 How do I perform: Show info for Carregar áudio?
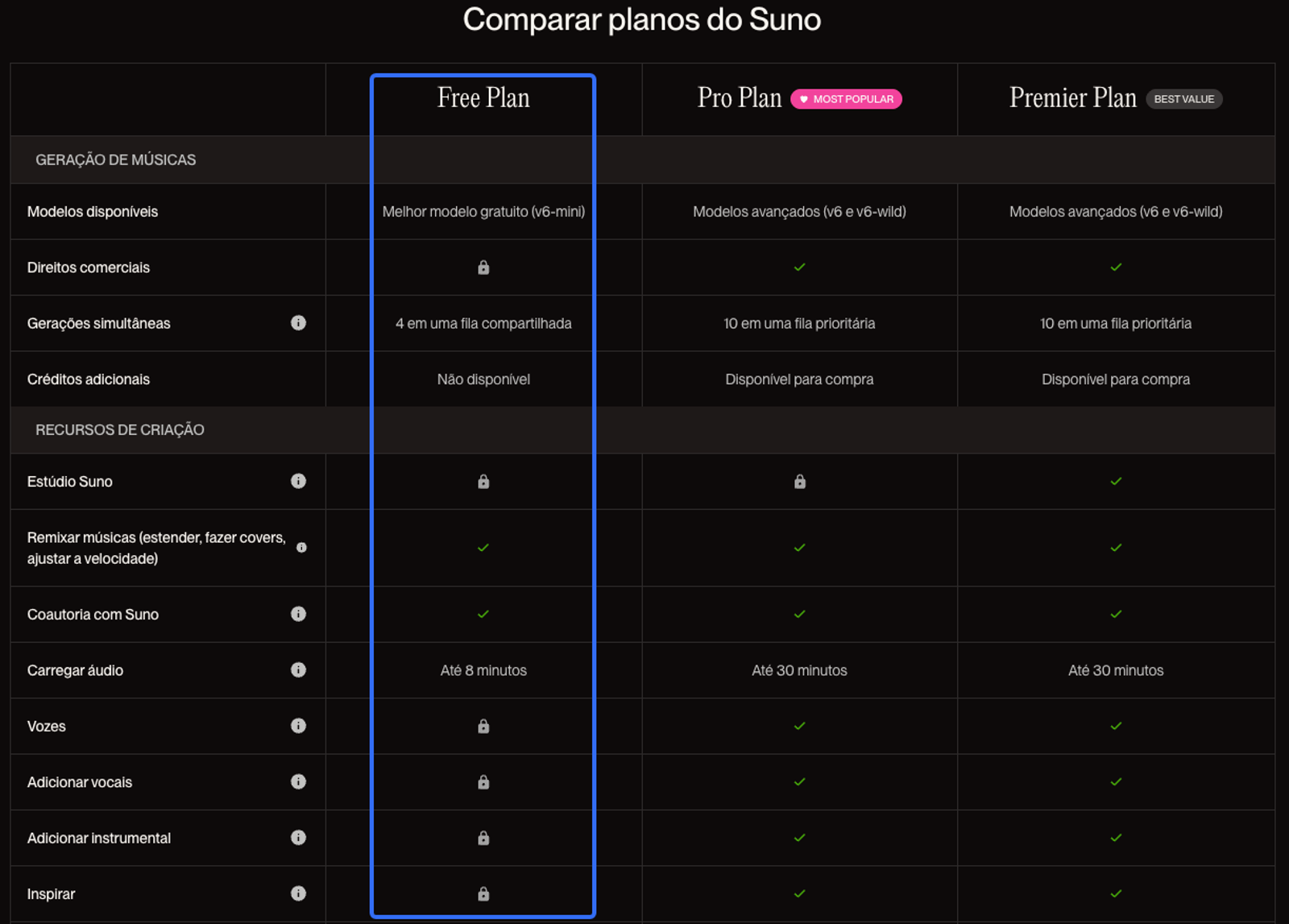(298, 669)
